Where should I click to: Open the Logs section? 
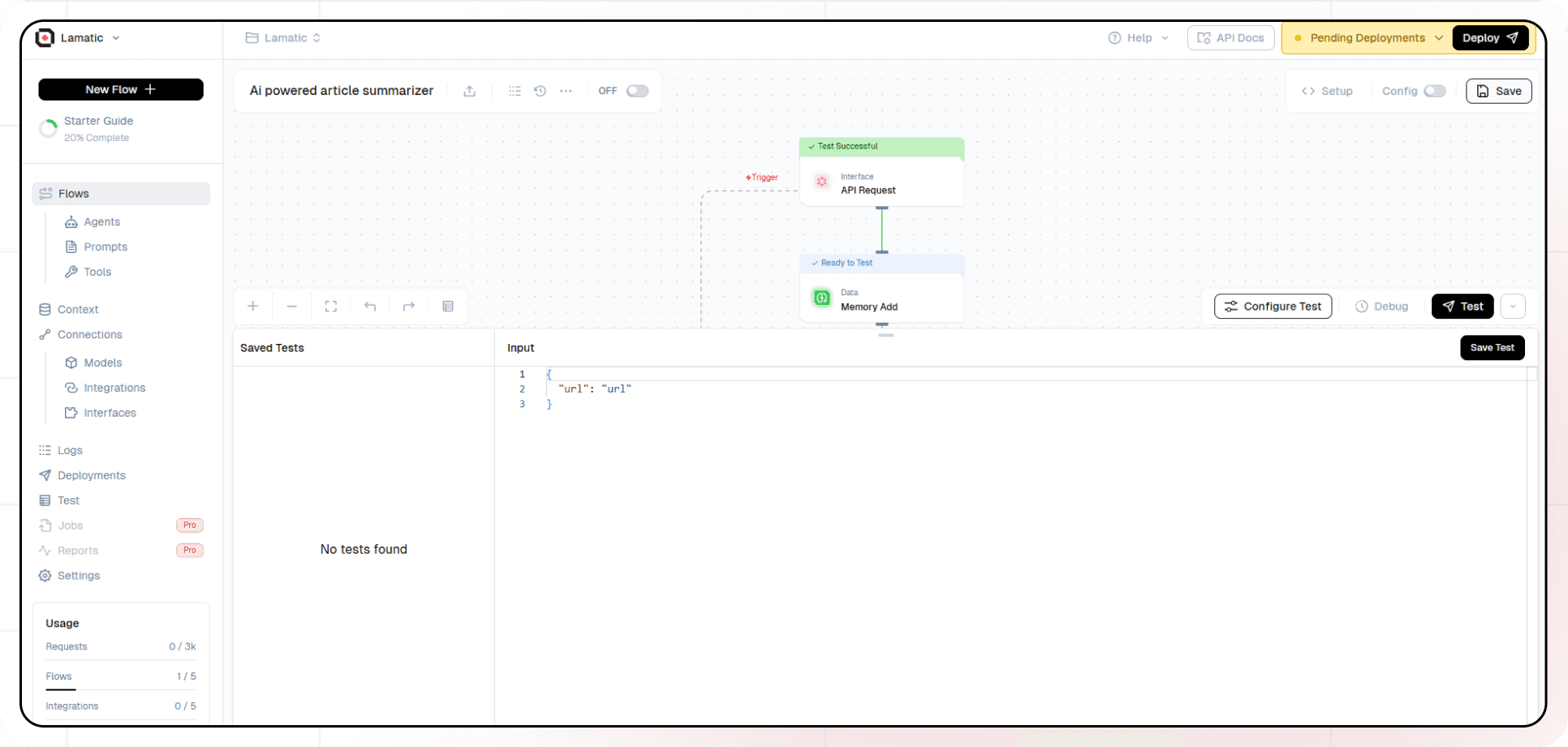70,450
